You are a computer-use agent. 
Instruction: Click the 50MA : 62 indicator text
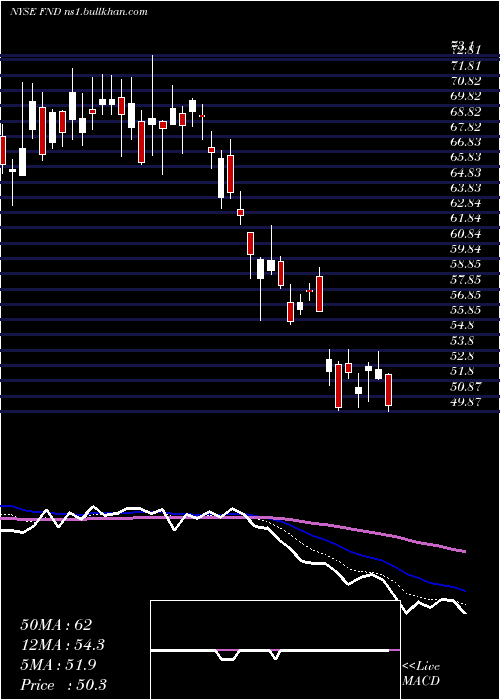pos(56,625)
